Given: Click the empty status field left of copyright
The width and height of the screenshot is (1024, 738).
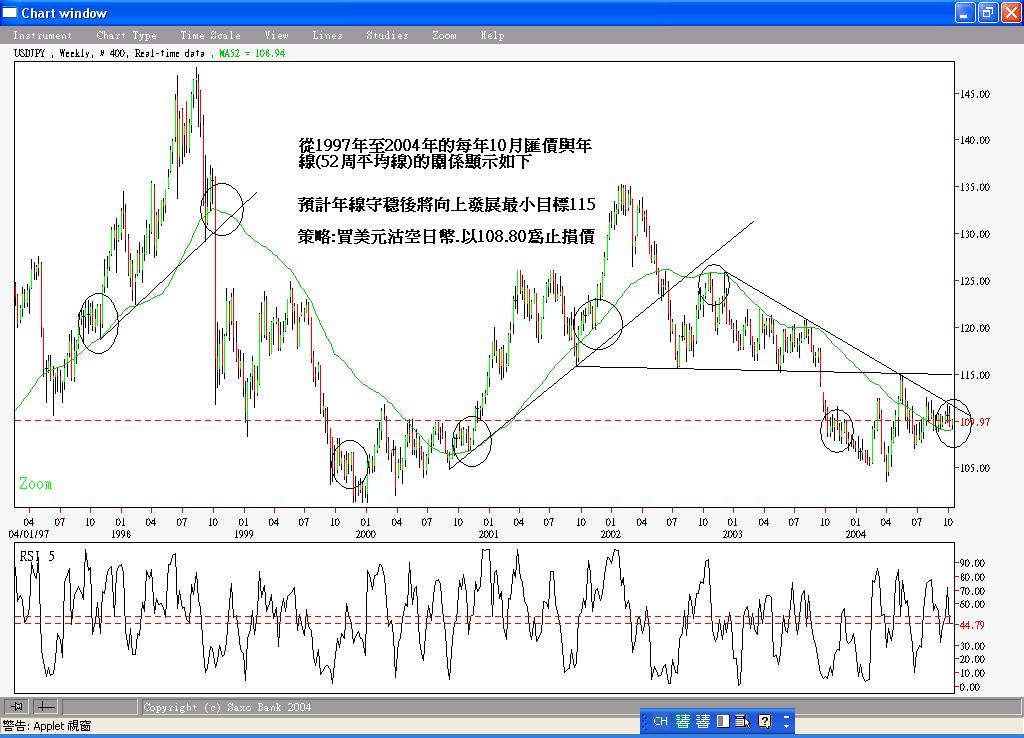Looking at the screenshot, I should [99, 706].
